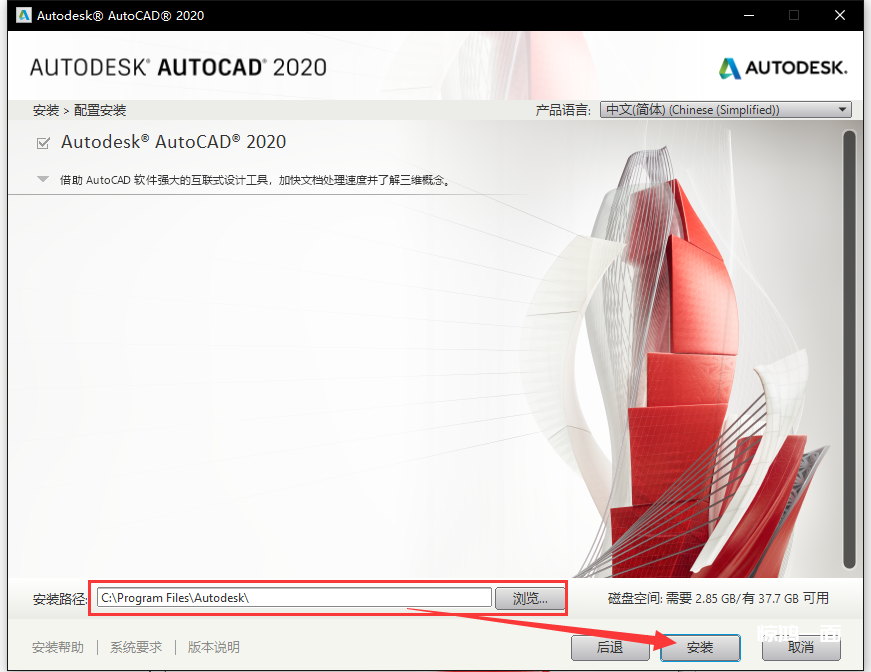The image size is (871, 672).
Task: Open the 安装帮助 link
Action: point(58,647)
